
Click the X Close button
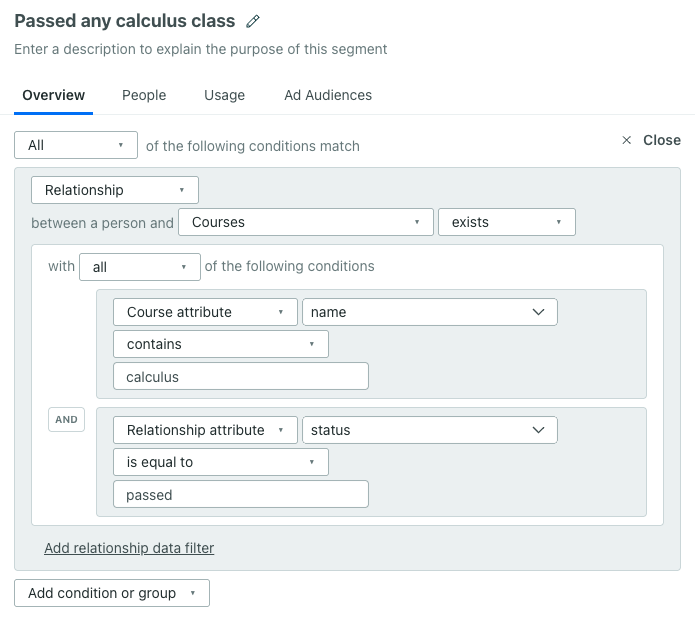click(x=651, y=140)
